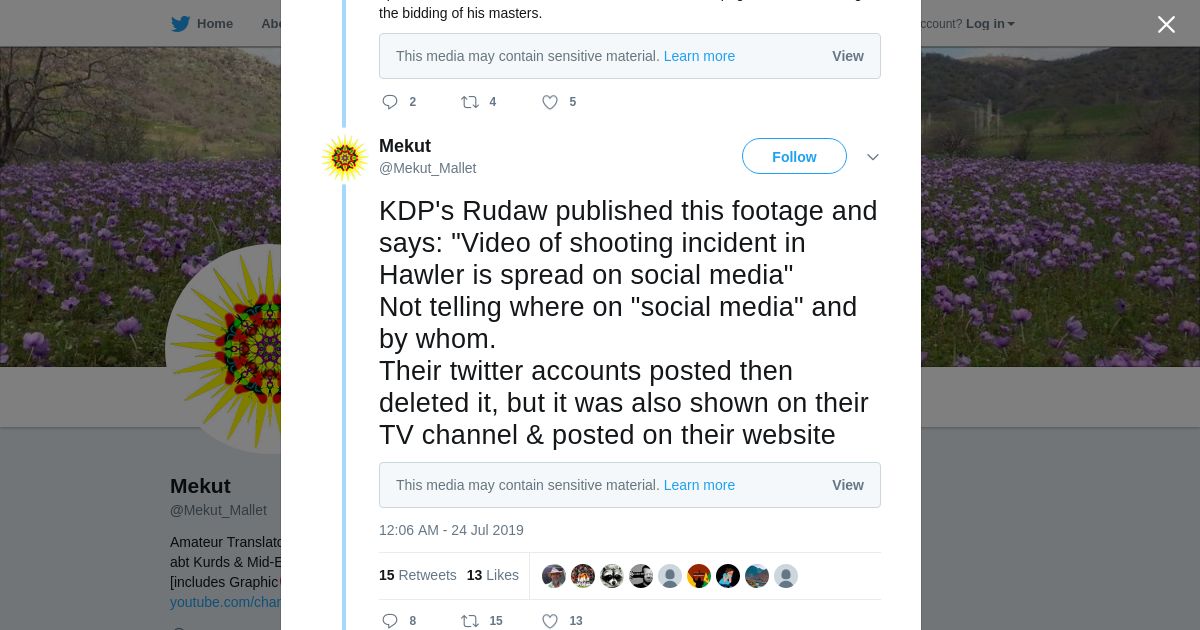Open the 15 Retweets list
This screenshot has height=630, width=1200.
417,575
